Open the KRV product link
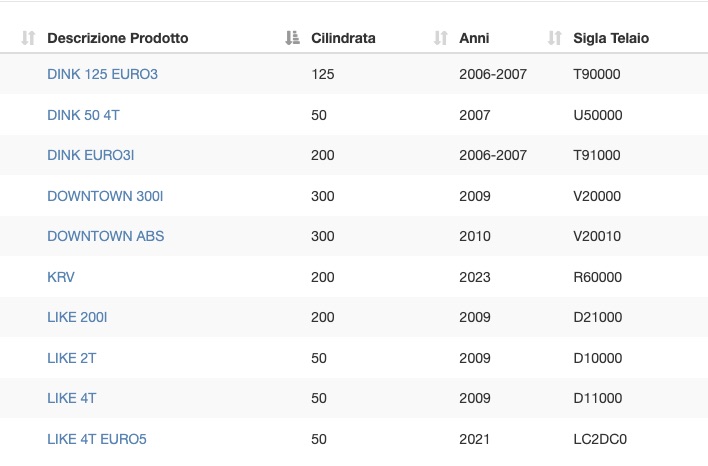708x466 pixels. [x=61, y=277]
